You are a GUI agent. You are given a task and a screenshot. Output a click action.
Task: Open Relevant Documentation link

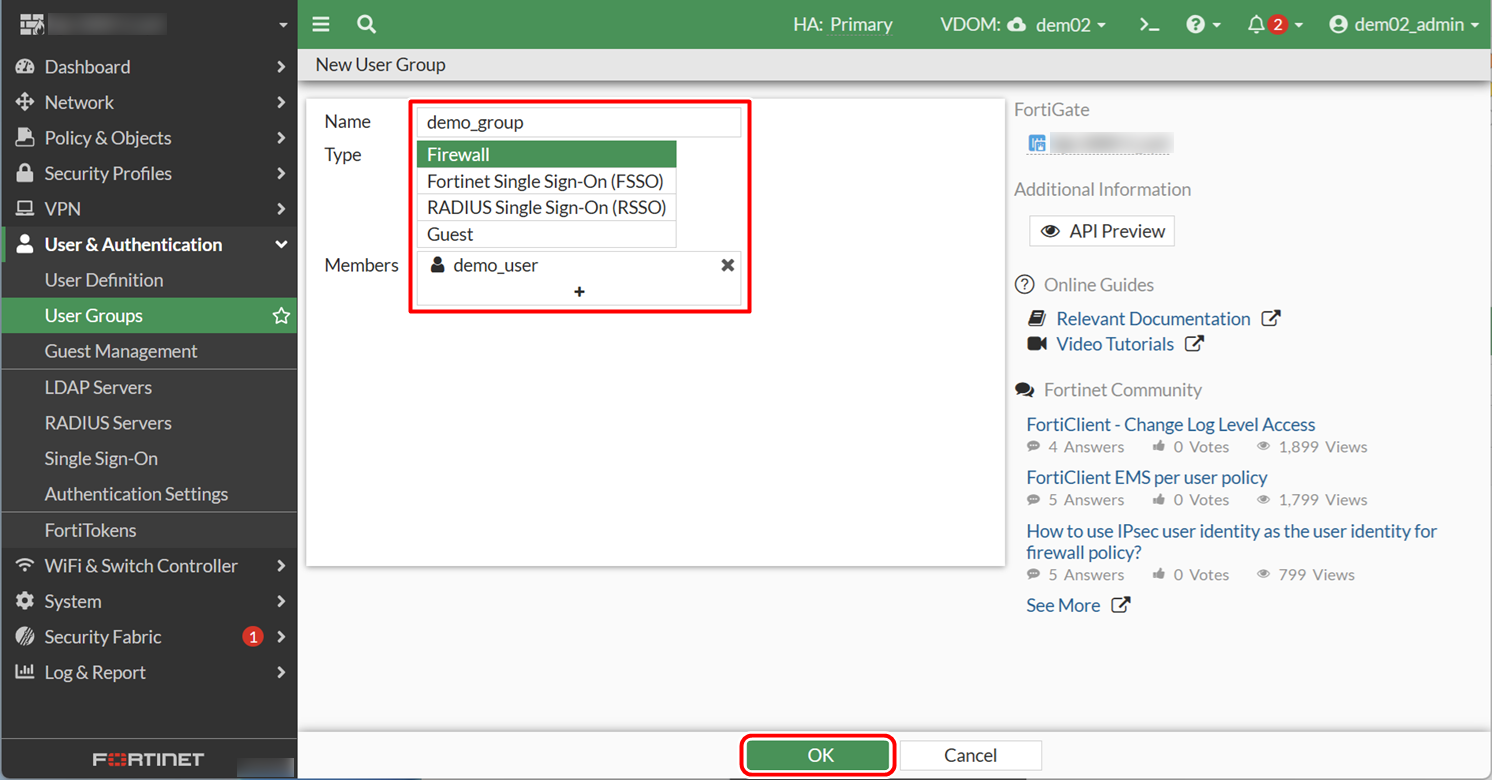[x=1153, y=319]
